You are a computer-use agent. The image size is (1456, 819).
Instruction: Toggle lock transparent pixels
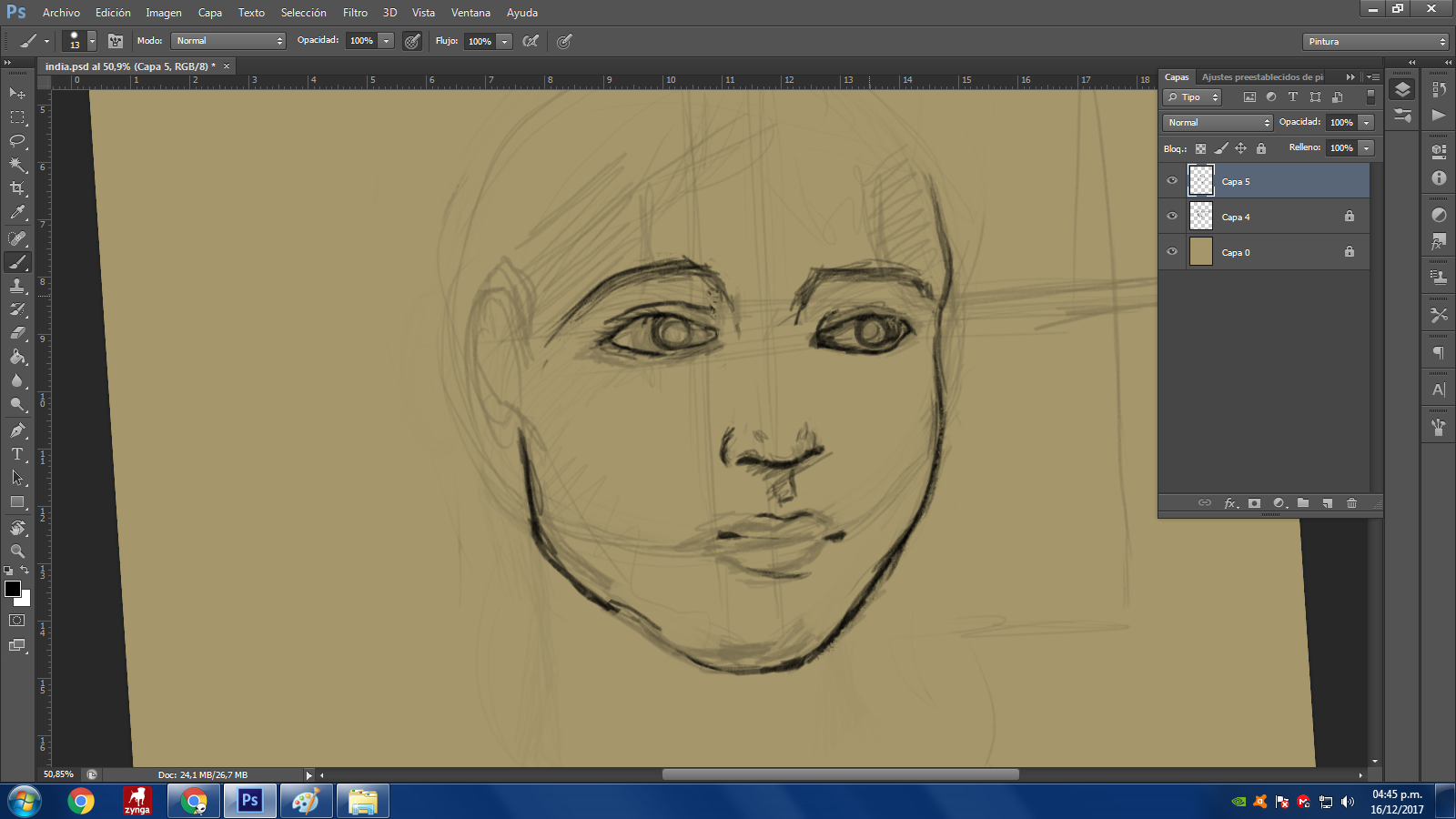point(1200,148)
